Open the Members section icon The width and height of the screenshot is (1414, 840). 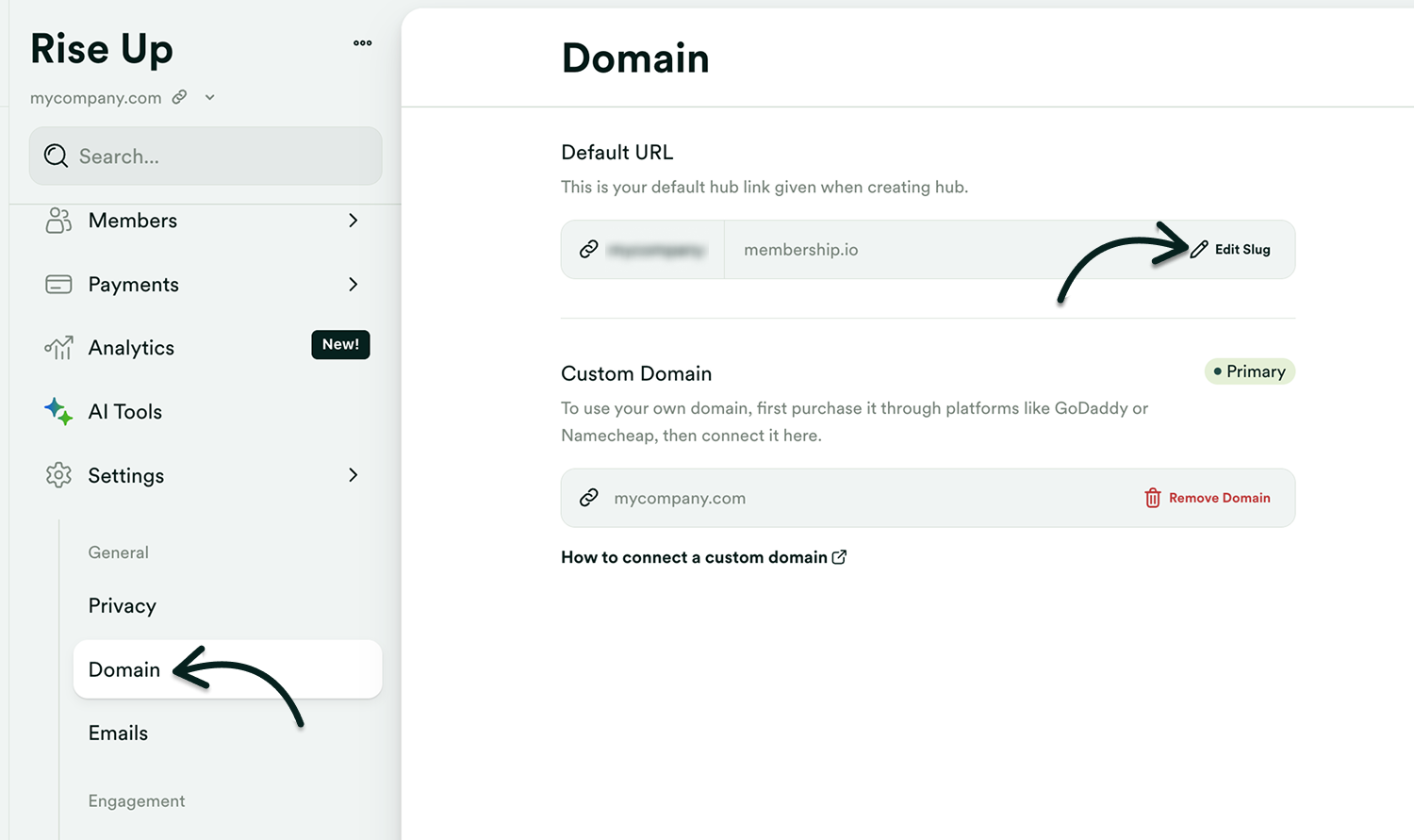point(58,221)
